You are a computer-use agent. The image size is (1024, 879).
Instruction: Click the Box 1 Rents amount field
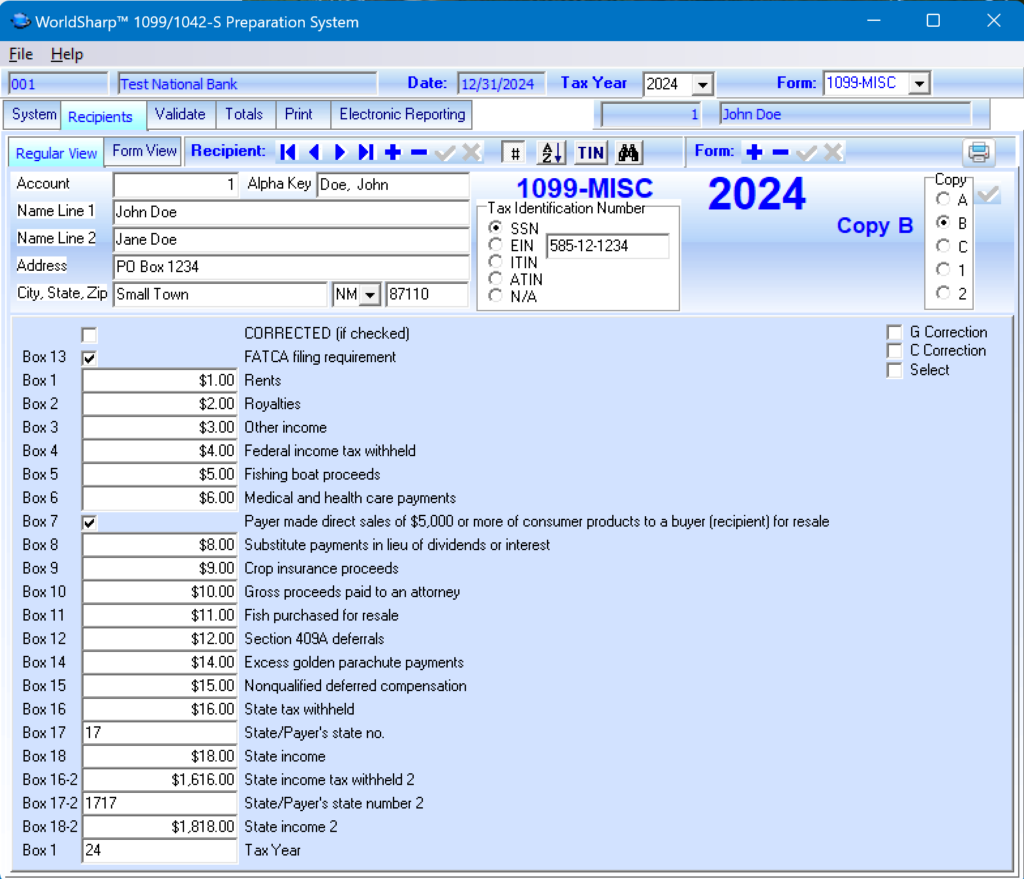(x=159, y=381)
